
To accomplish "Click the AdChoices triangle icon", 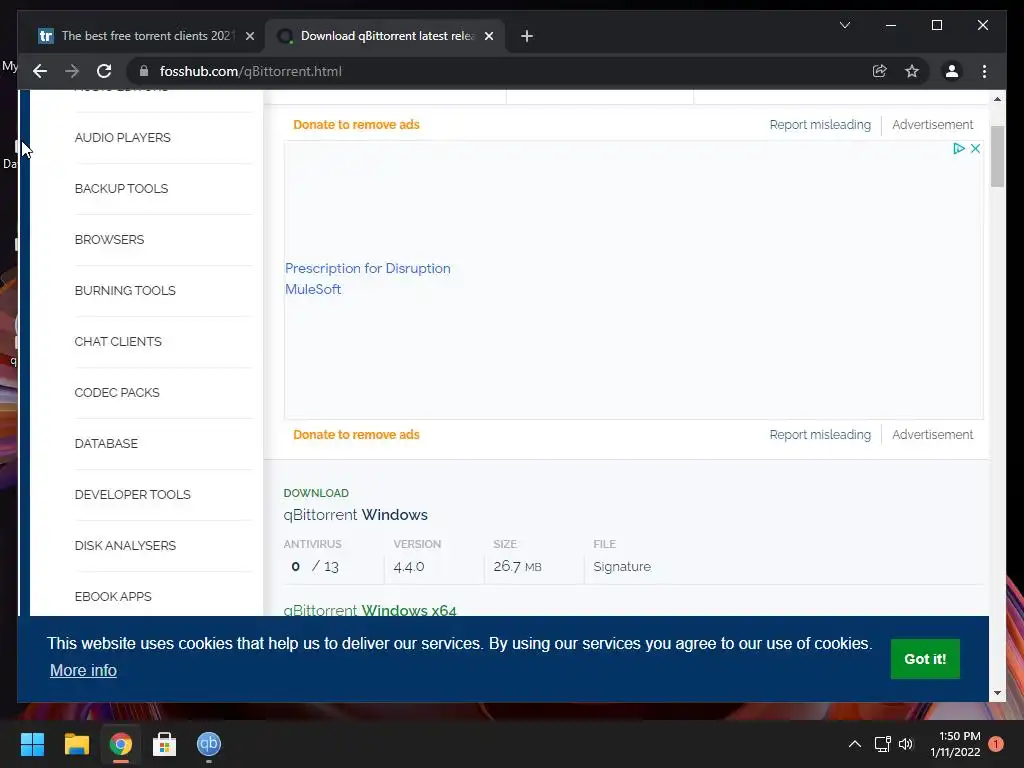I will pyautogui.click(x=959, y=148).
